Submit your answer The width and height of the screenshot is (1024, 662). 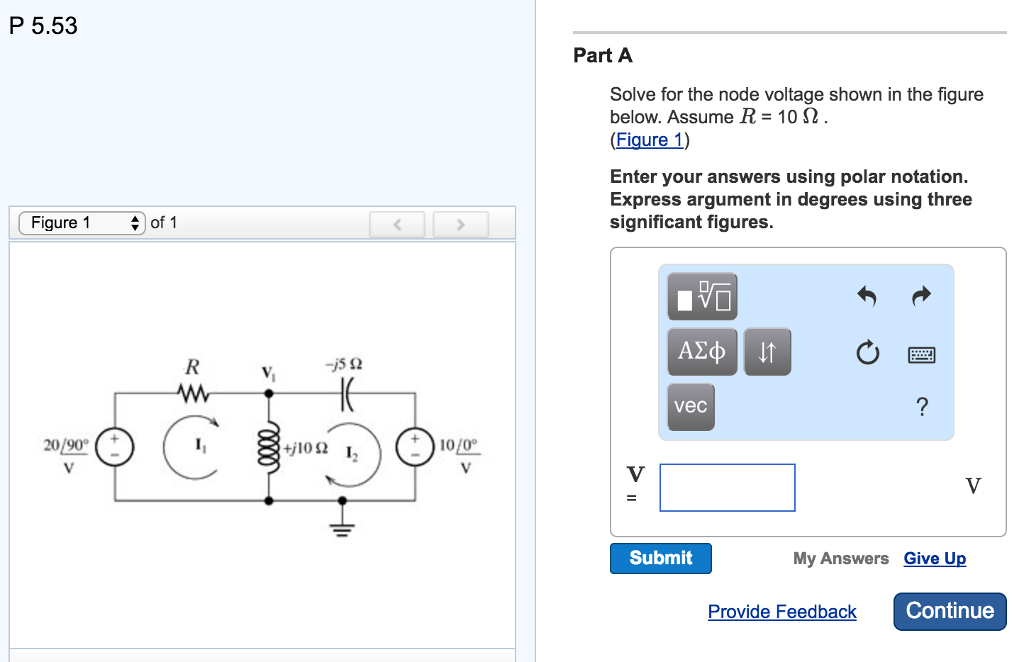point(660,558)
